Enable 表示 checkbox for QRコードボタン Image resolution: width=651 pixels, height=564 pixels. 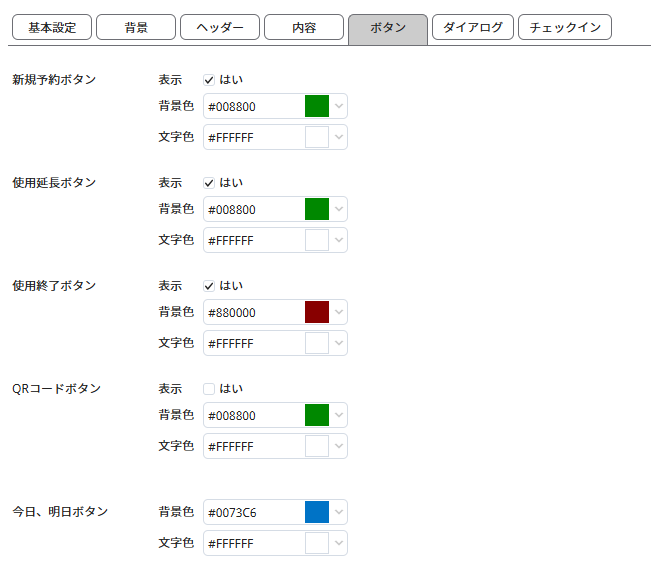click(x=209, y=389)
